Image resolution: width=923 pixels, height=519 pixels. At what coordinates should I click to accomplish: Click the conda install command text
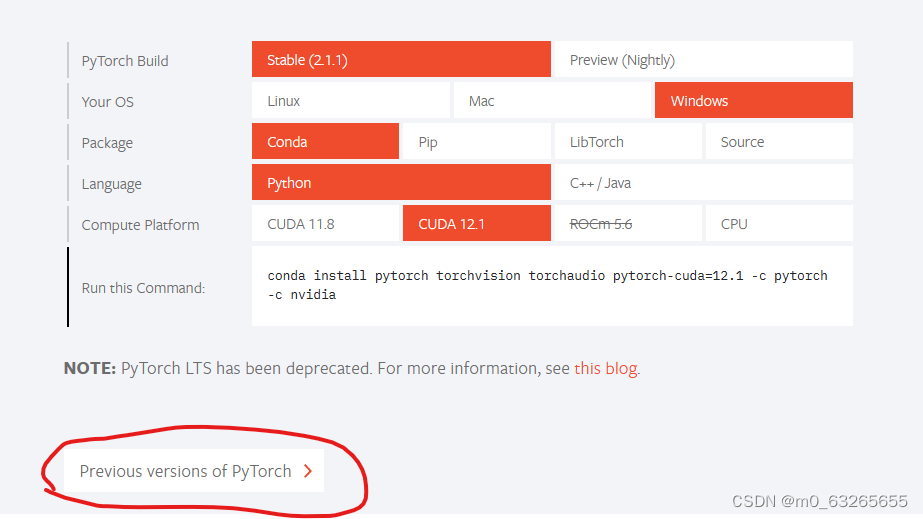pos(547,285)
